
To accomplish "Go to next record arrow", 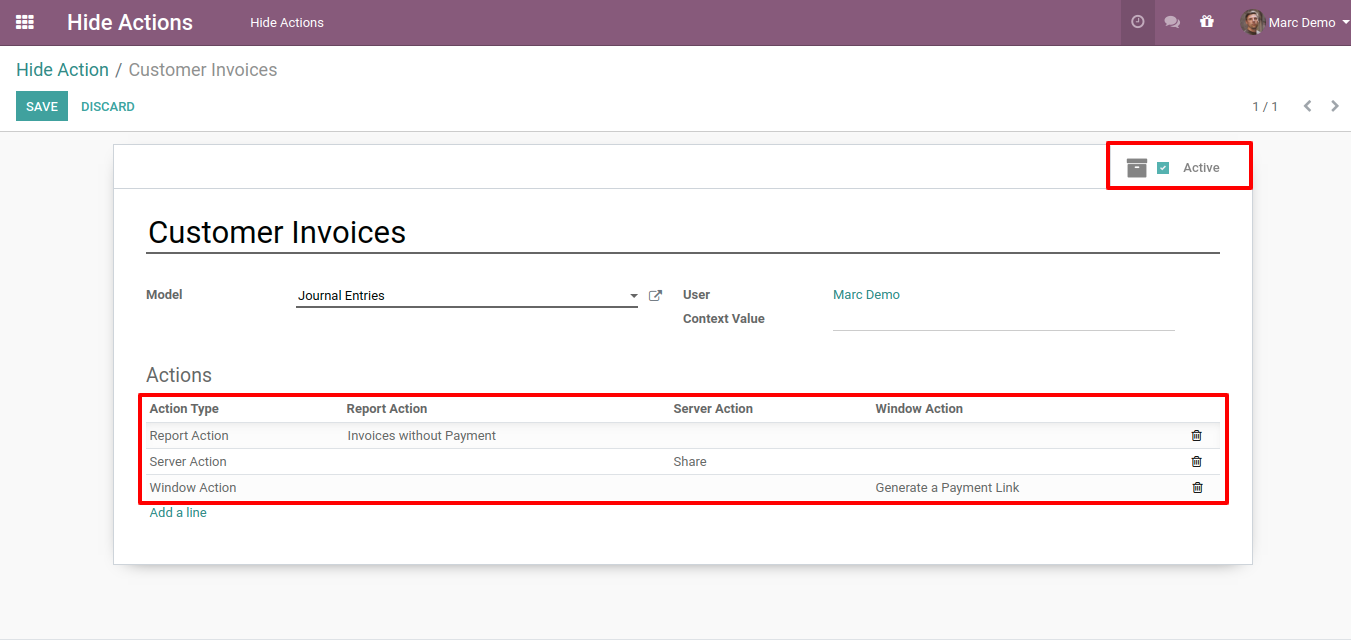I will [x=1335, y=106].
